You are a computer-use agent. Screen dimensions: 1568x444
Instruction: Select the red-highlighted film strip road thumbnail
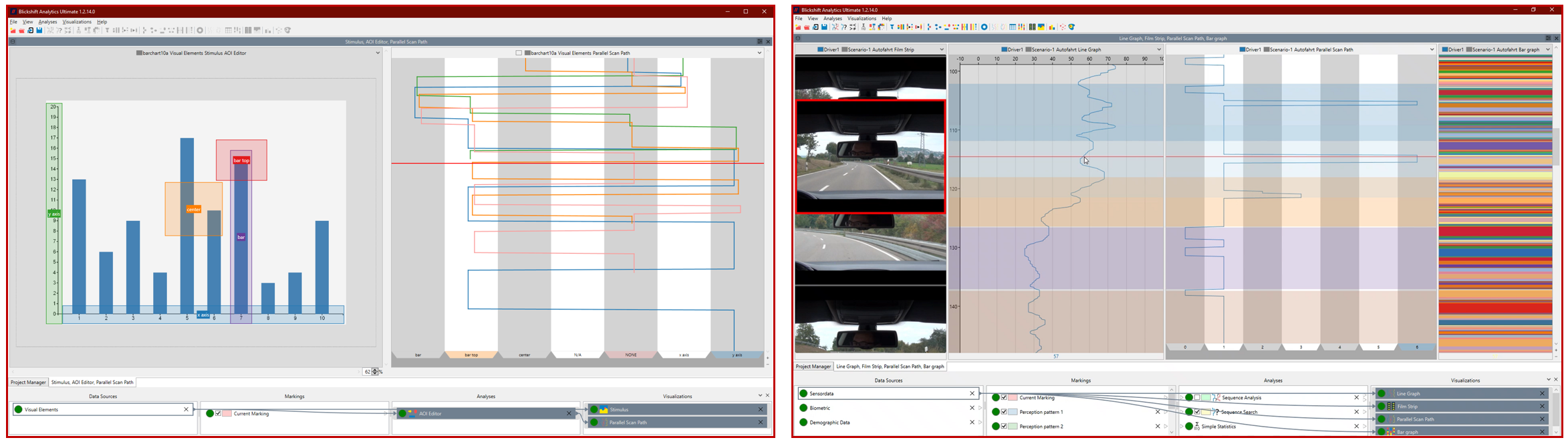[x=870, y=157]
